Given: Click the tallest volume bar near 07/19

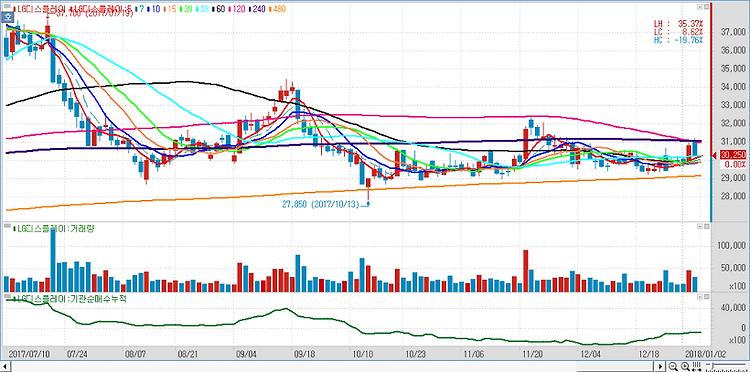Looking at the screenshot, I should (x=53, y=261).
